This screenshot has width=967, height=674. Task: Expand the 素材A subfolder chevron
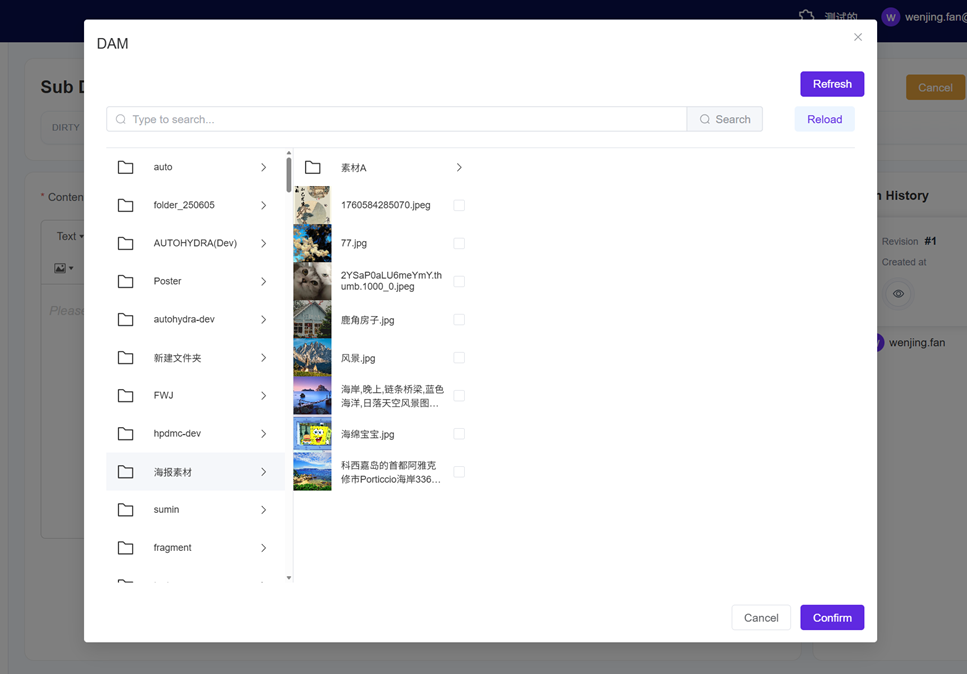click(x=459, y=168)
